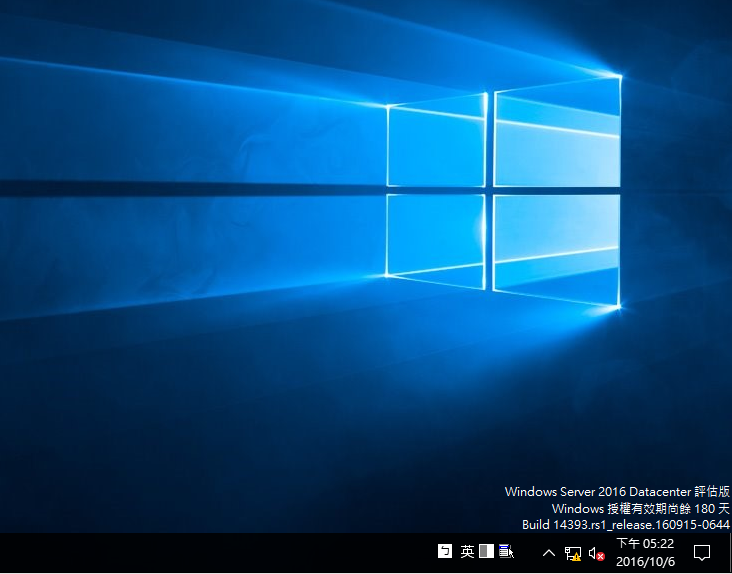This screenshot has width=732, height=574.
Task: Open the clock showing 下午 05:22
Action: tap(645, 553)
